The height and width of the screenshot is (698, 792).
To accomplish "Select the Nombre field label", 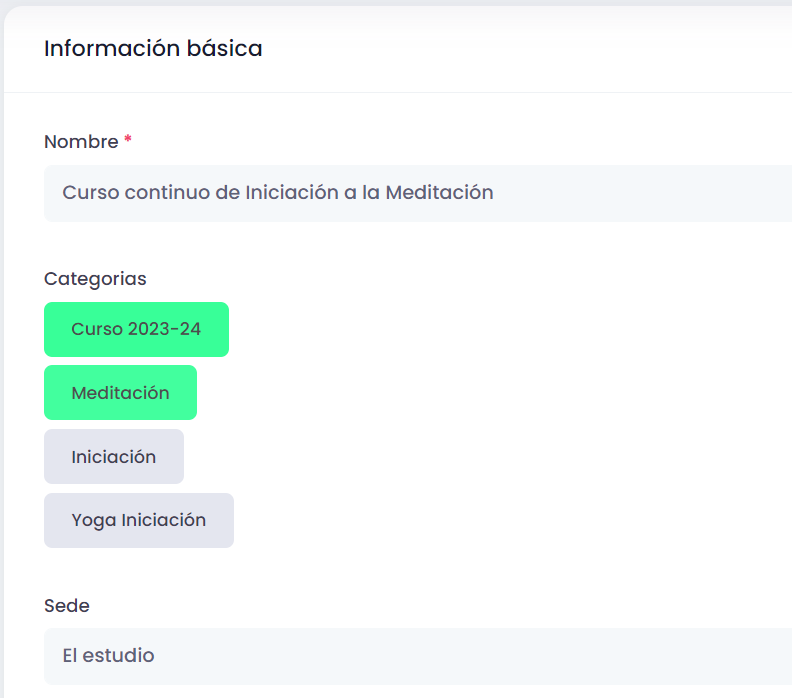I will coord(81,142).
